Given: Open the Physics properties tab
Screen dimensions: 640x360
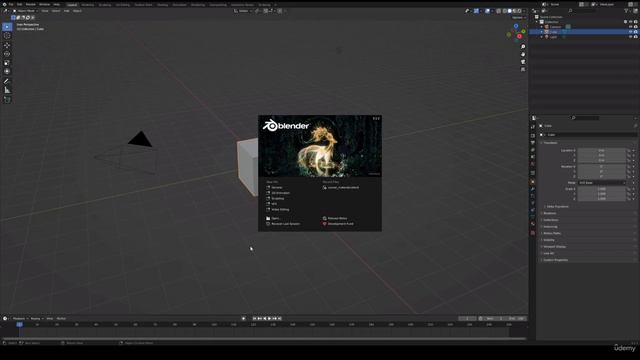Looking at the screenshot, I should pyautogui.click(x=533, y=203).
